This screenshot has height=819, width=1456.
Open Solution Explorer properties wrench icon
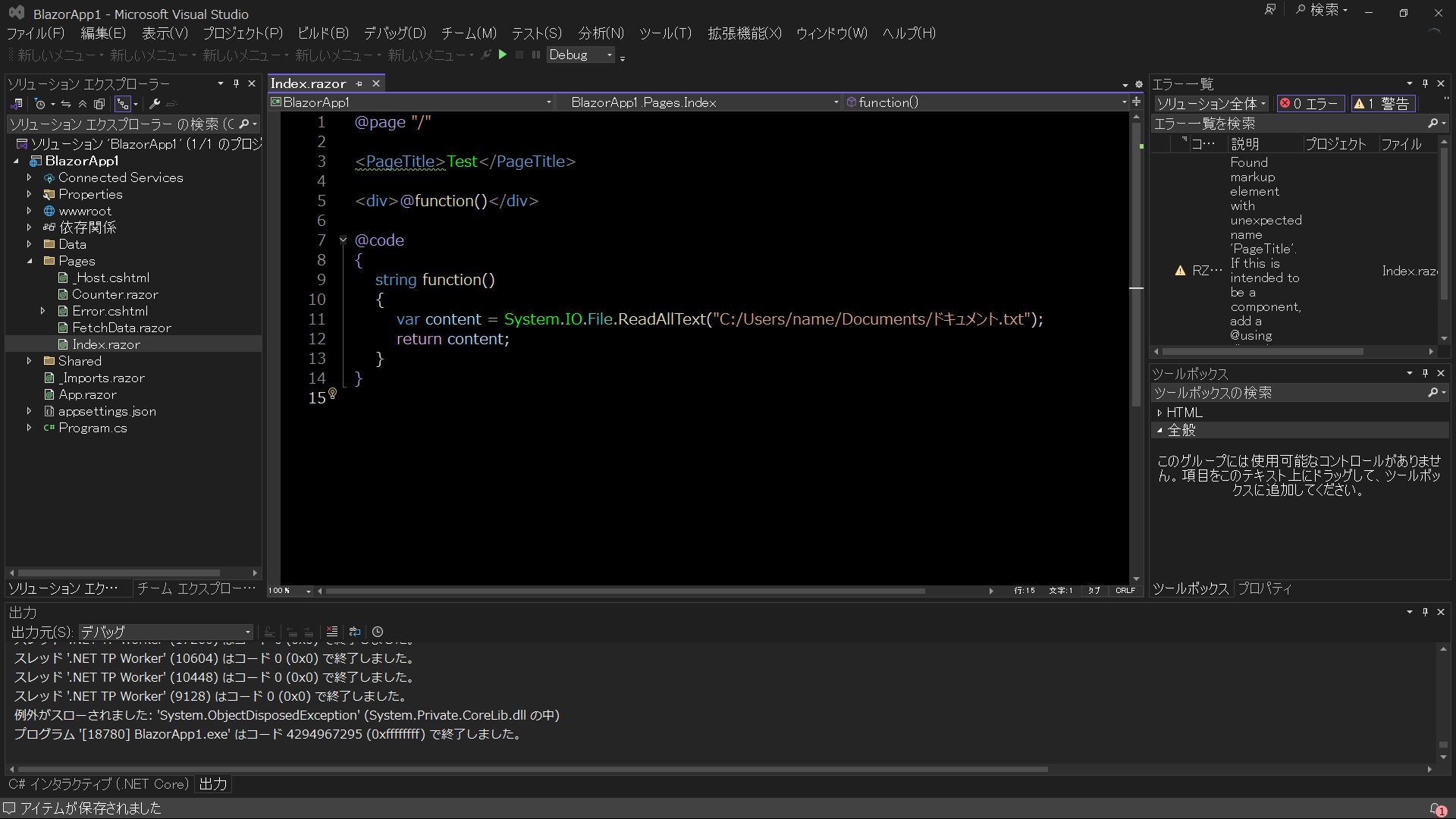click(x=155, y=104)
